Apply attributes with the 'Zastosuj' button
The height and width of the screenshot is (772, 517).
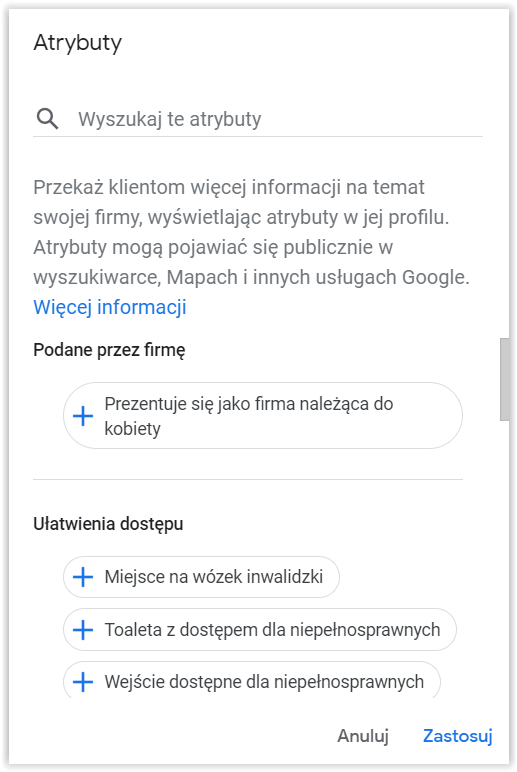click(458, 736)
